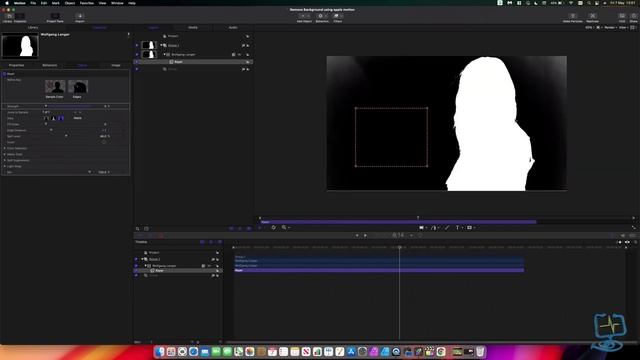The image size is (640, 360).
Task: Open the Filters toolbar menu
Action: [338, 18]
